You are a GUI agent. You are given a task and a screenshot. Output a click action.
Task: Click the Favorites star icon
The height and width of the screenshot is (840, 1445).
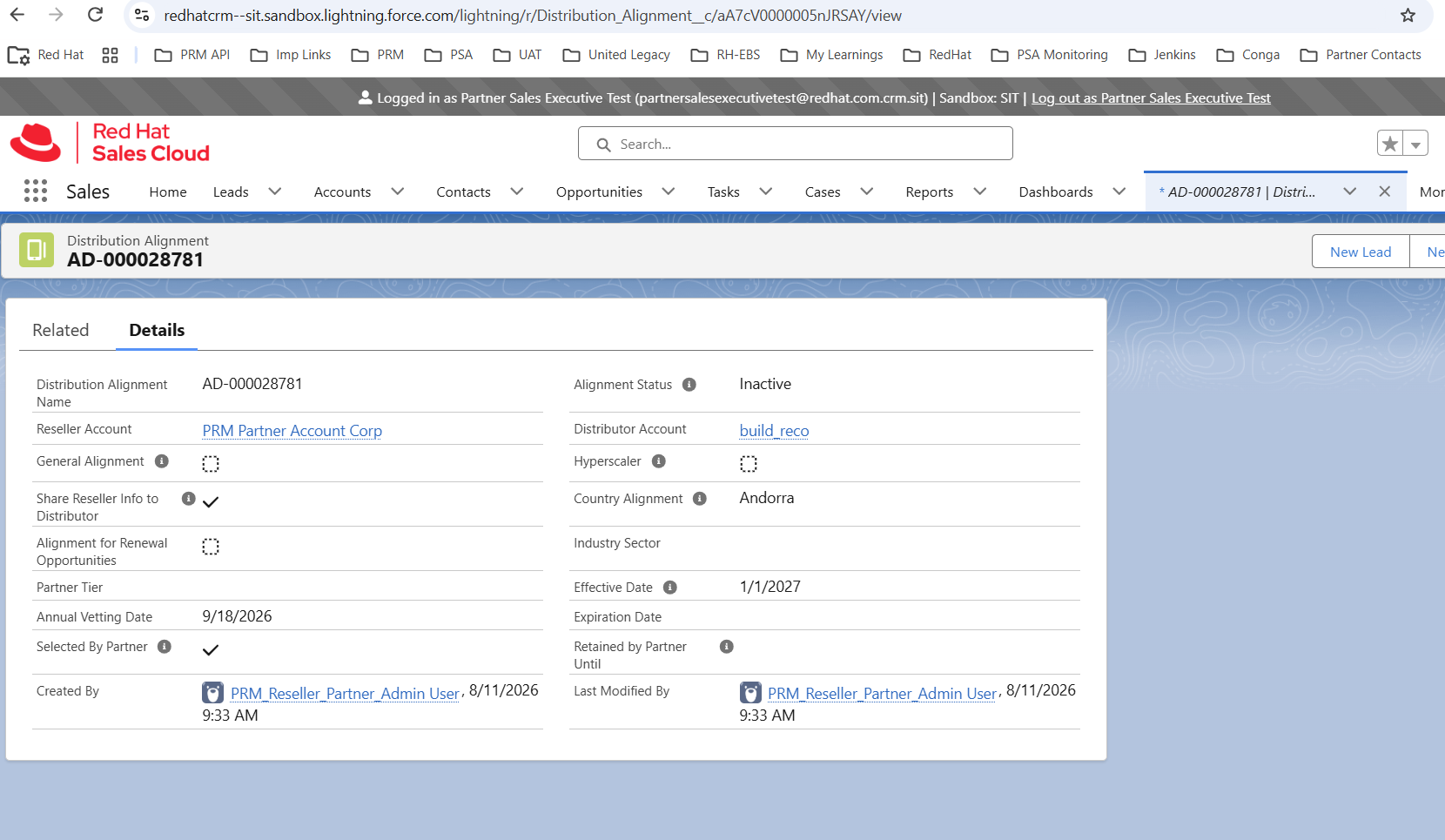[x=1390, y=144]
